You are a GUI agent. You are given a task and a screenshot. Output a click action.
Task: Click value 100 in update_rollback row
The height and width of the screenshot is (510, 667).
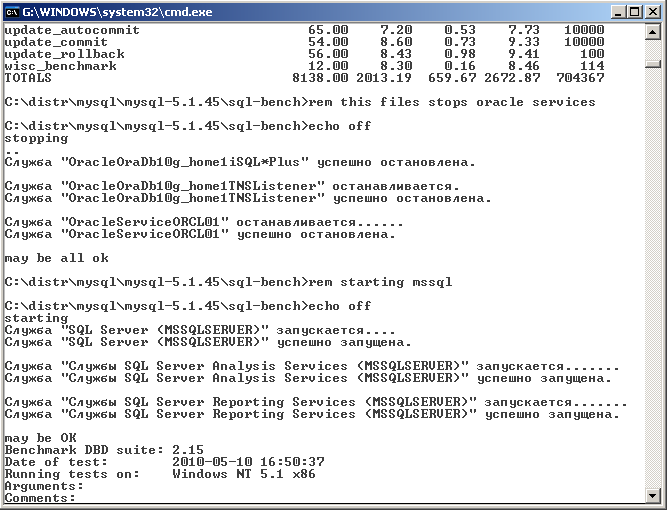click(x=592, y=54)
